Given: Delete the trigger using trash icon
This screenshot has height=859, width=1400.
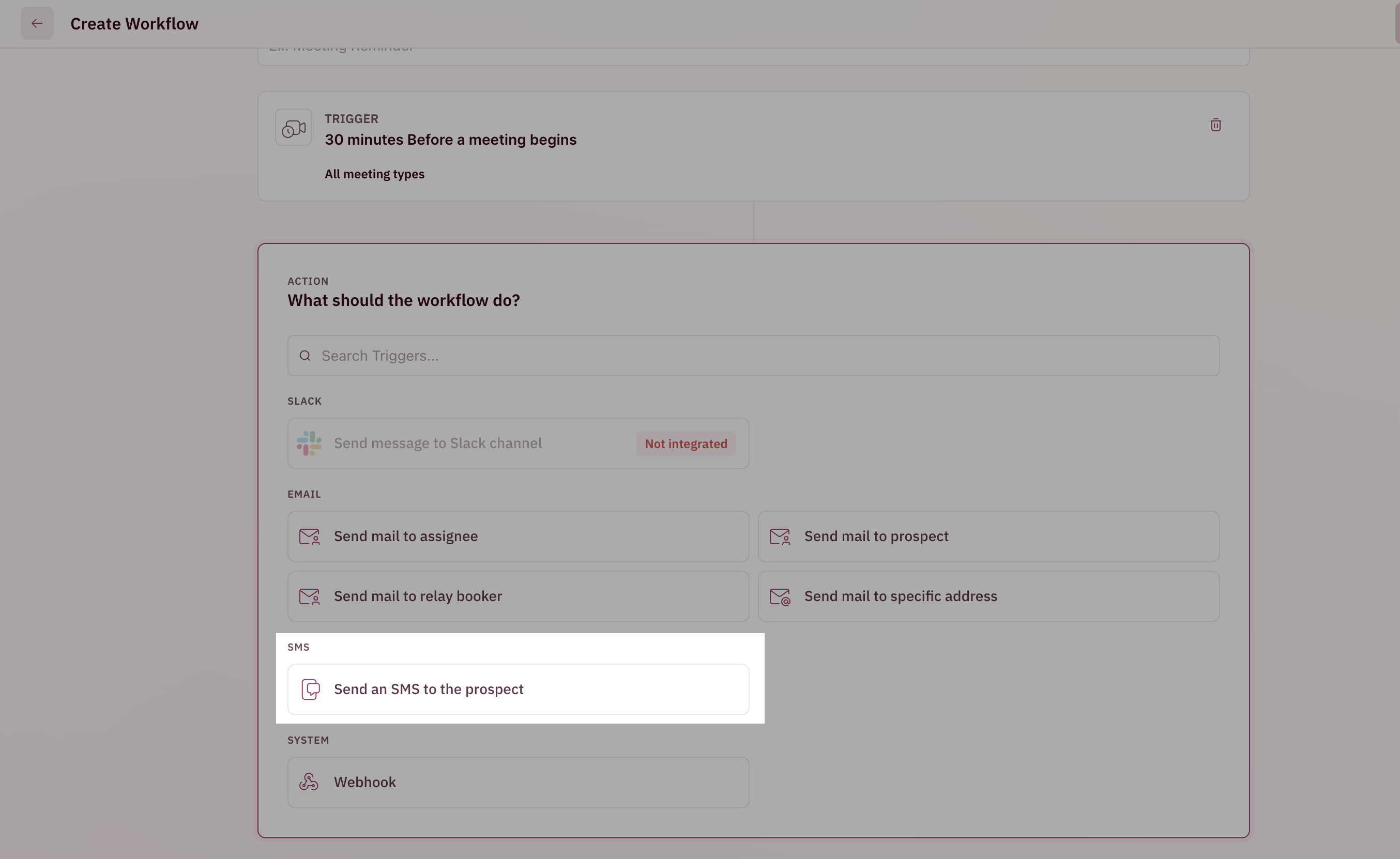Looking at the screenshot, I should (1215, 125).
